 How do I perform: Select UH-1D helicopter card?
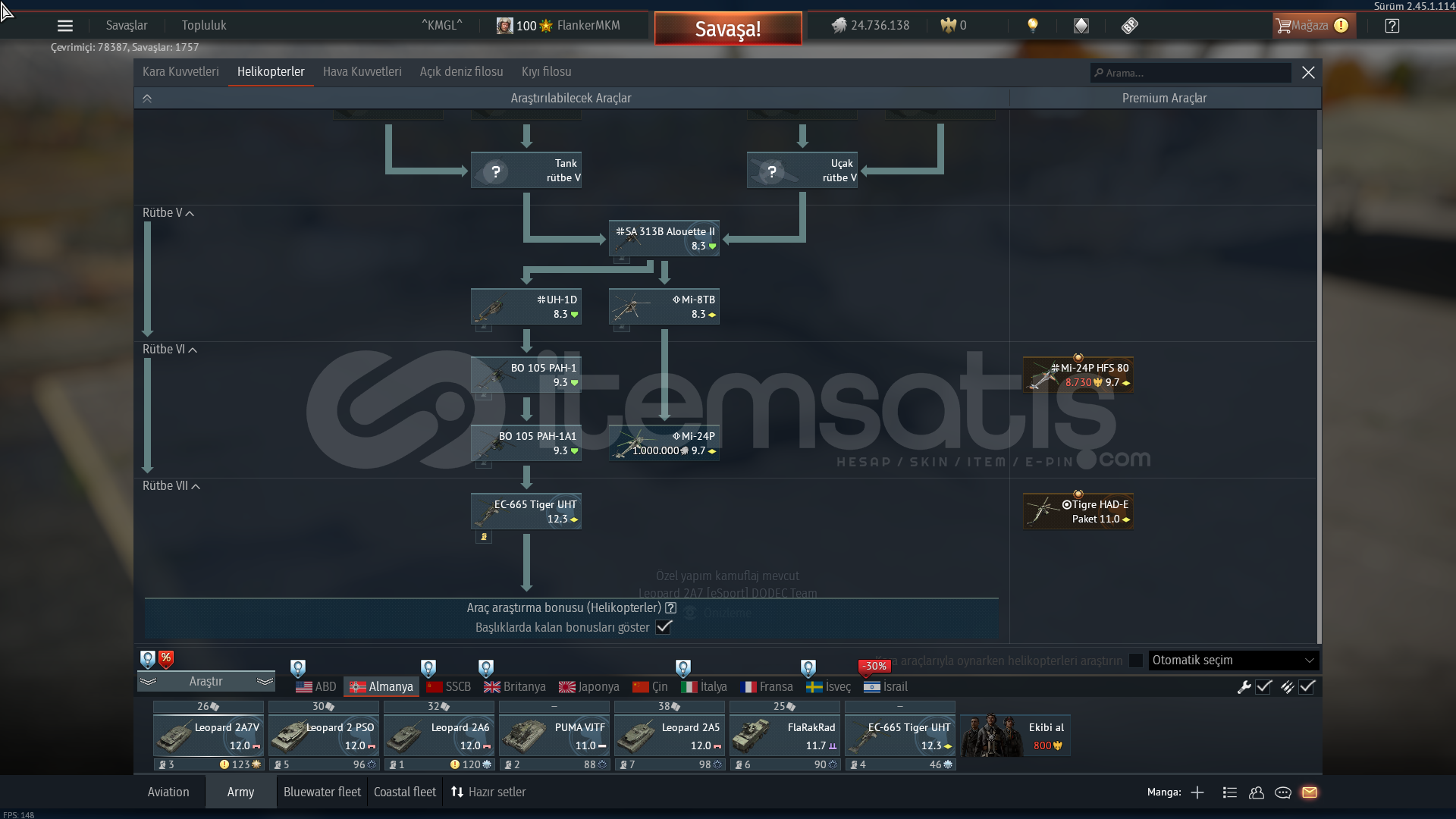click(x=526, y=306)
